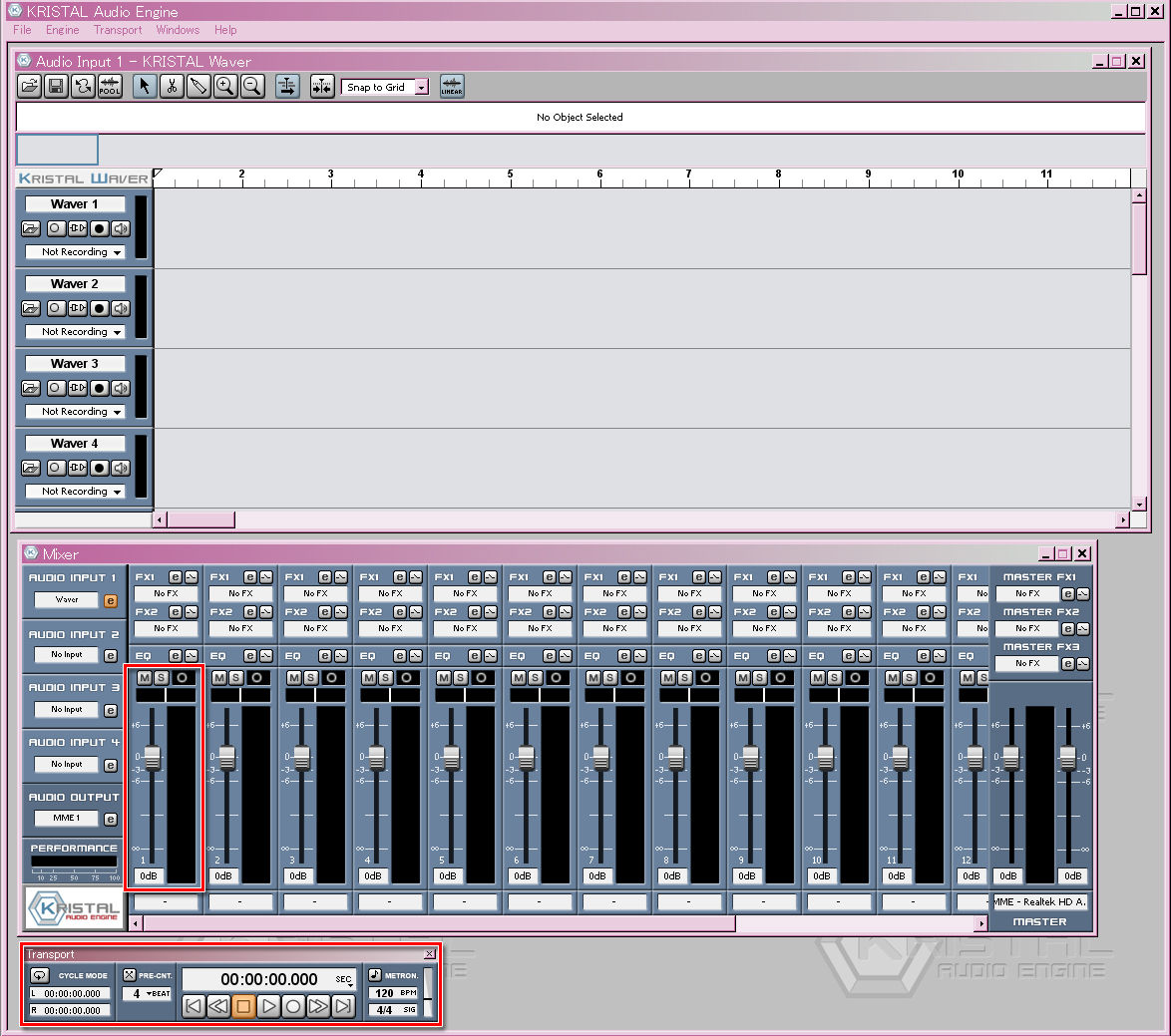The height and width of the screenshot is (1036, 1171).
Task: Choose Master FX1 No FX slot
Action: [x=1026, y=593]
